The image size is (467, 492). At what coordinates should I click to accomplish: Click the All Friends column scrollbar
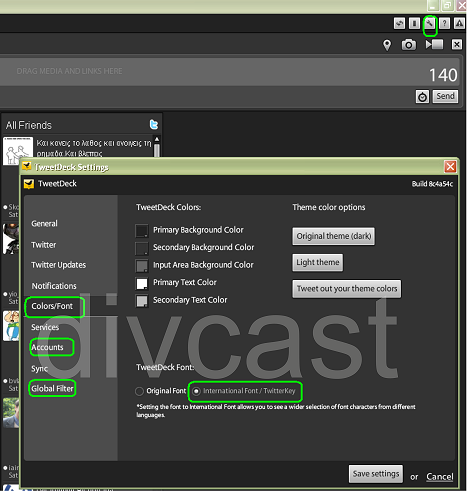[157, 147]
